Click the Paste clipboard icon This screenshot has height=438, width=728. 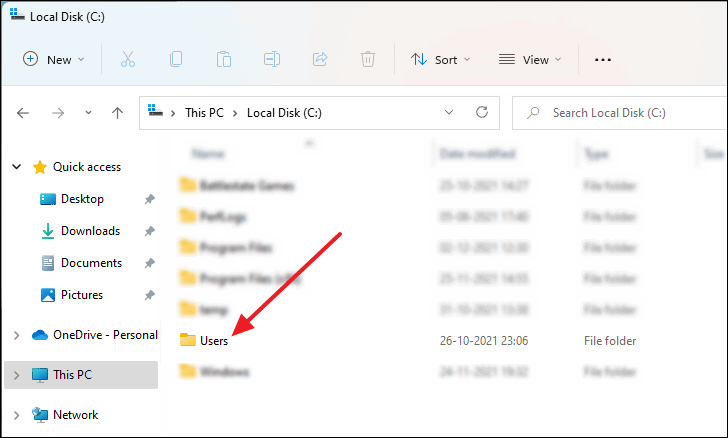224,59
